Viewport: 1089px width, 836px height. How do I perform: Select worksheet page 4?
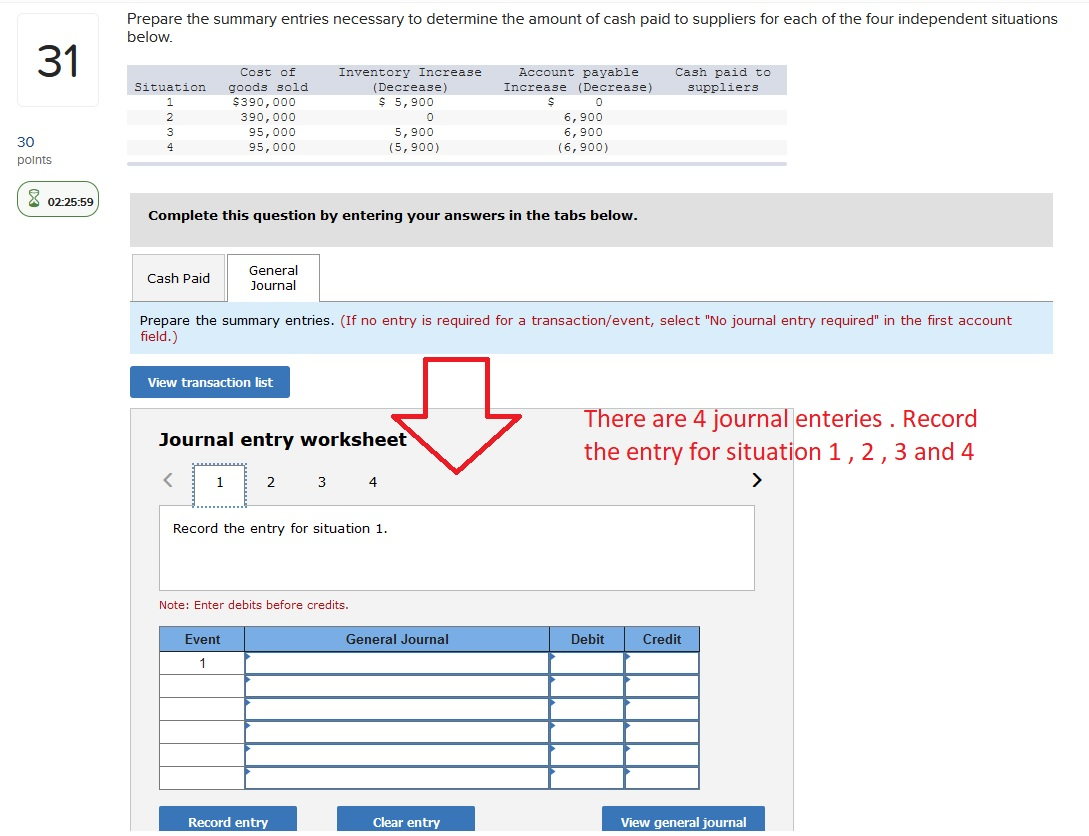(372, 482)
